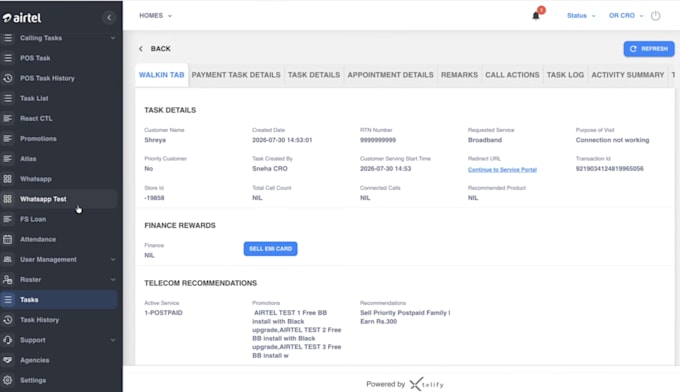The height and width of the screenshot is (392, 680).
Task: Click the Support headset icon
Action: click(x=8, y=340)
